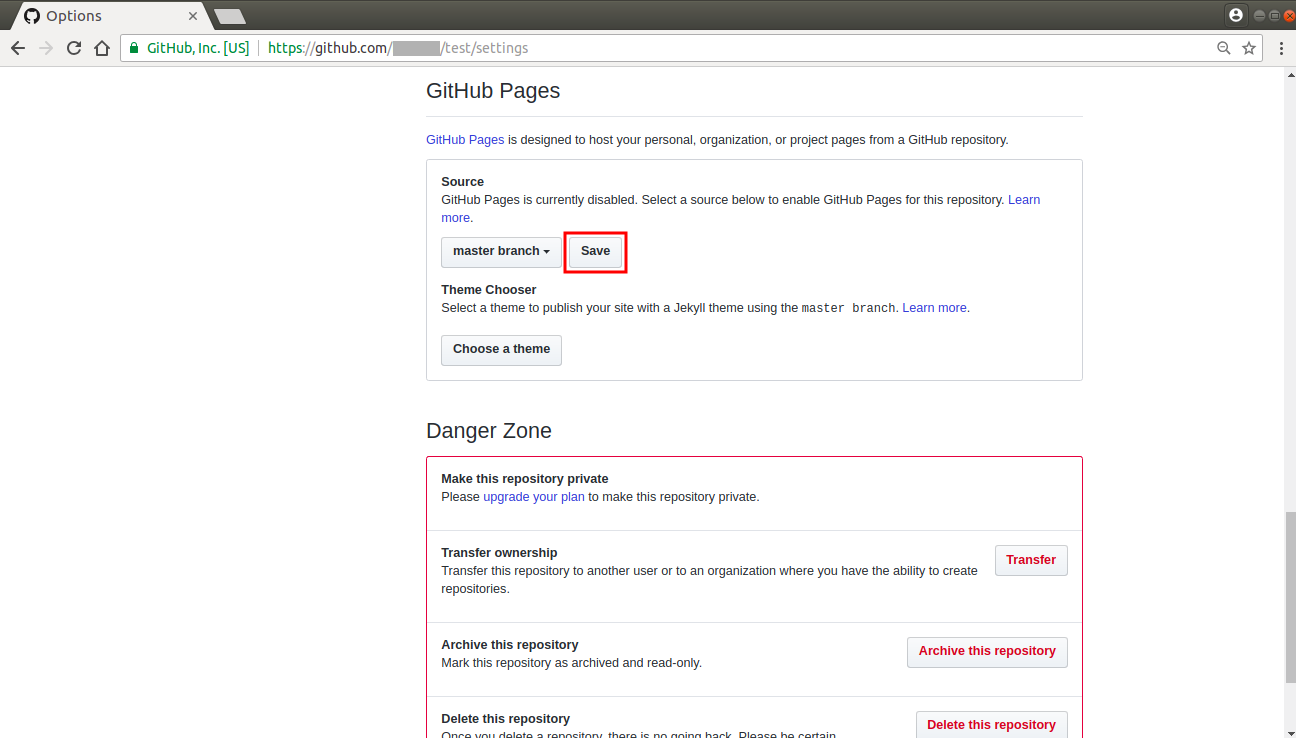This screenshot has width=1296, height=738.
Task: Open the master branch source dropdown
Action: coord(501,252)
